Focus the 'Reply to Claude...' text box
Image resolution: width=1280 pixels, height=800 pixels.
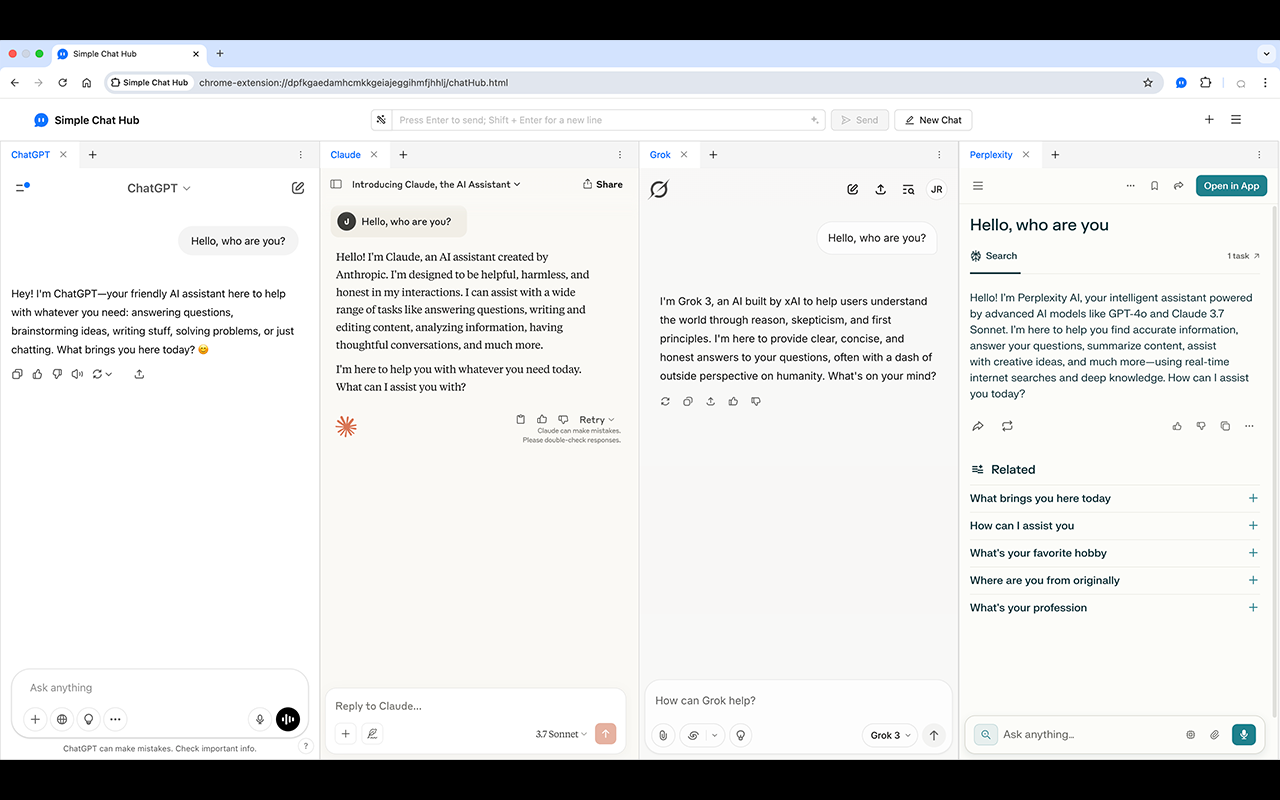475,706
